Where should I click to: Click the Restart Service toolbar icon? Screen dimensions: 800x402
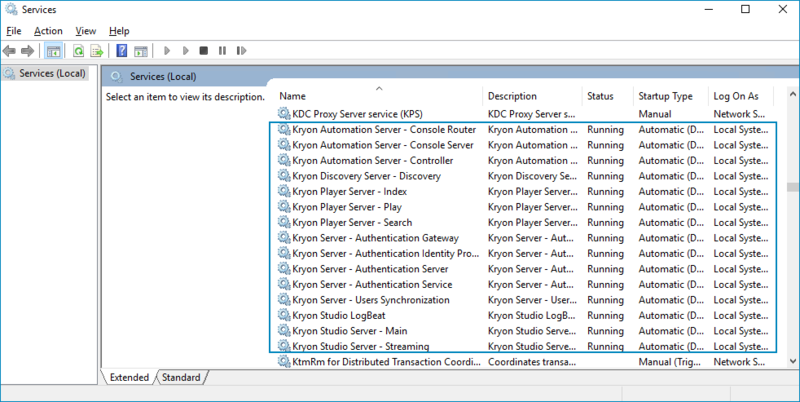coord(241,51)
